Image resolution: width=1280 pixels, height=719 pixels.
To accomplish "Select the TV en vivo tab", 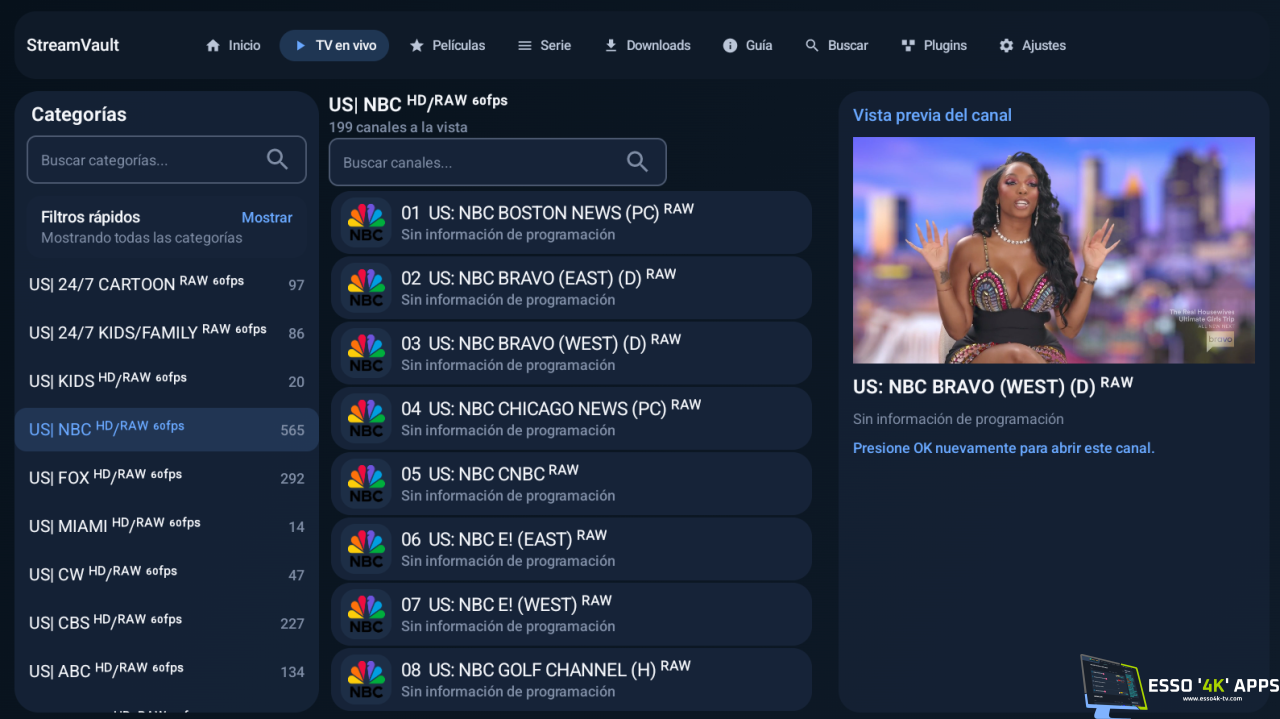I will [x=334, y=45].
